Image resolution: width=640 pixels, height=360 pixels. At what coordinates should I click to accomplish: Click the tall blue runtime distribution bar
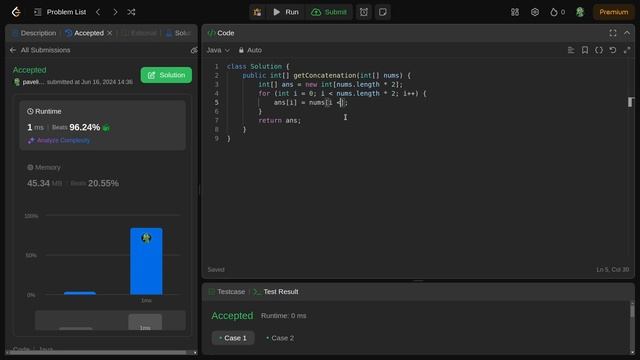click(x=146, y=261)
